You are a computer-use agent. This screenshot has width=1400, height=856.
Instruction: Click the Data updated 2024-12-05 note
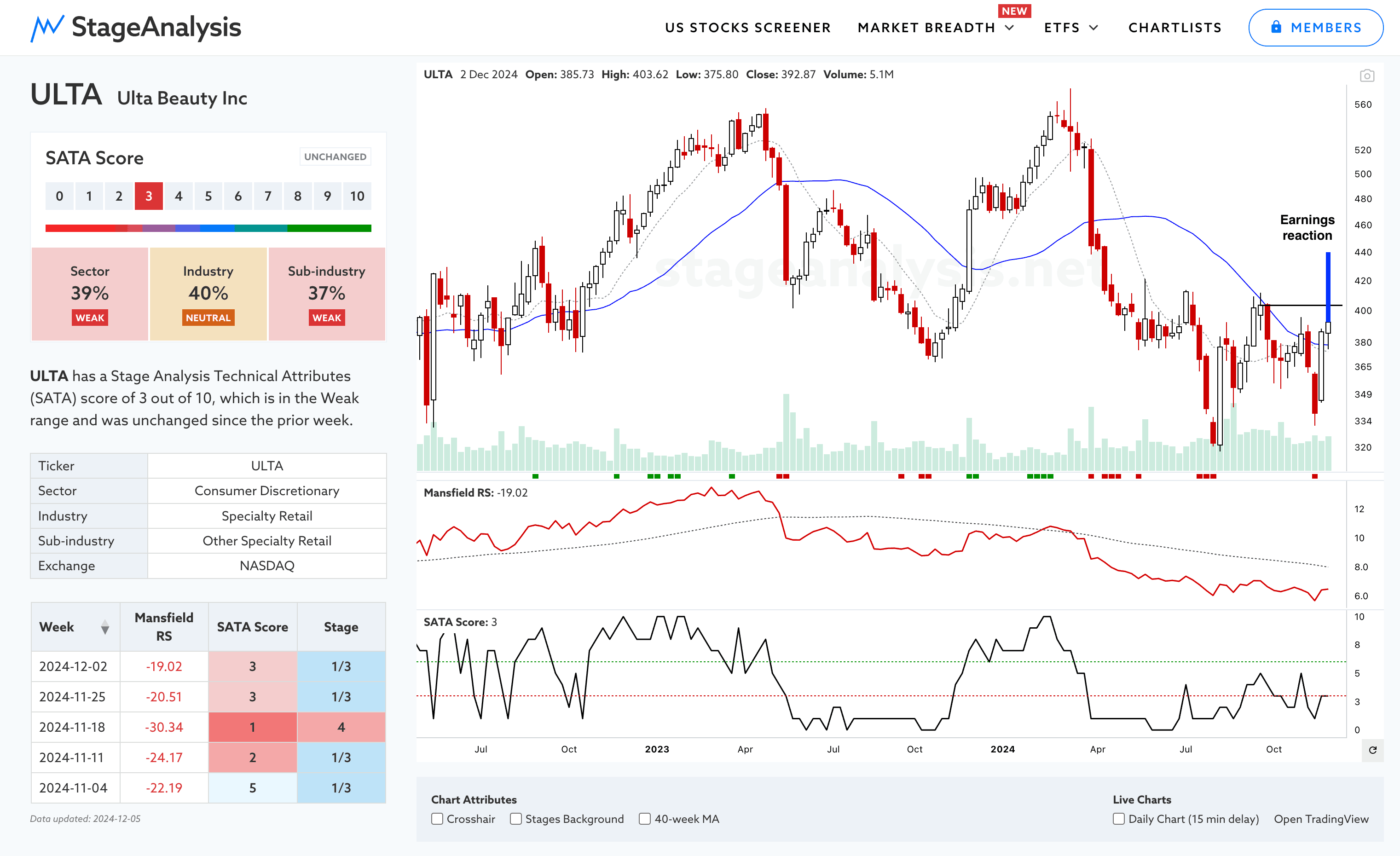[x=85, y=819]
